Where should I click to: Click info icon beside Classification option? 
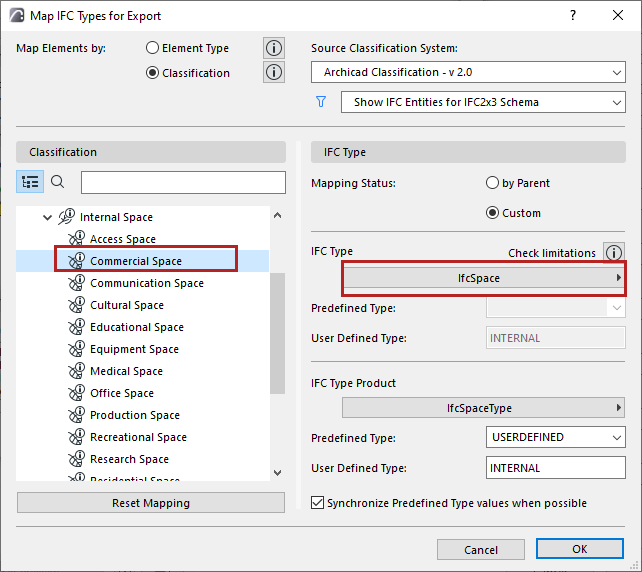point(273,72)
